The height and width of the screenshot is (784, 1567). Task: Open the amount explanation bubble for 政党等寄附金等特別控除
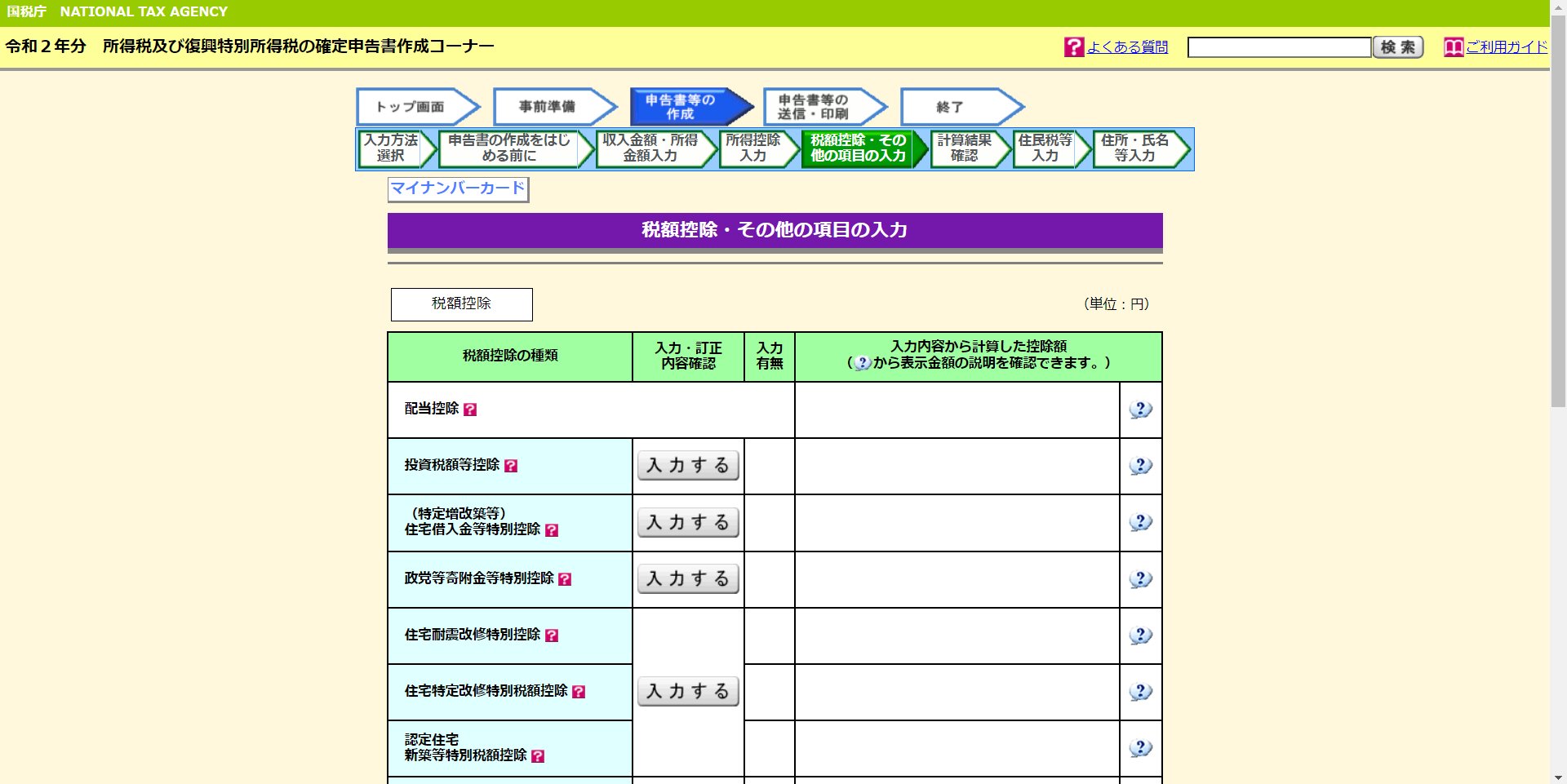click(x=1140, y=579)
